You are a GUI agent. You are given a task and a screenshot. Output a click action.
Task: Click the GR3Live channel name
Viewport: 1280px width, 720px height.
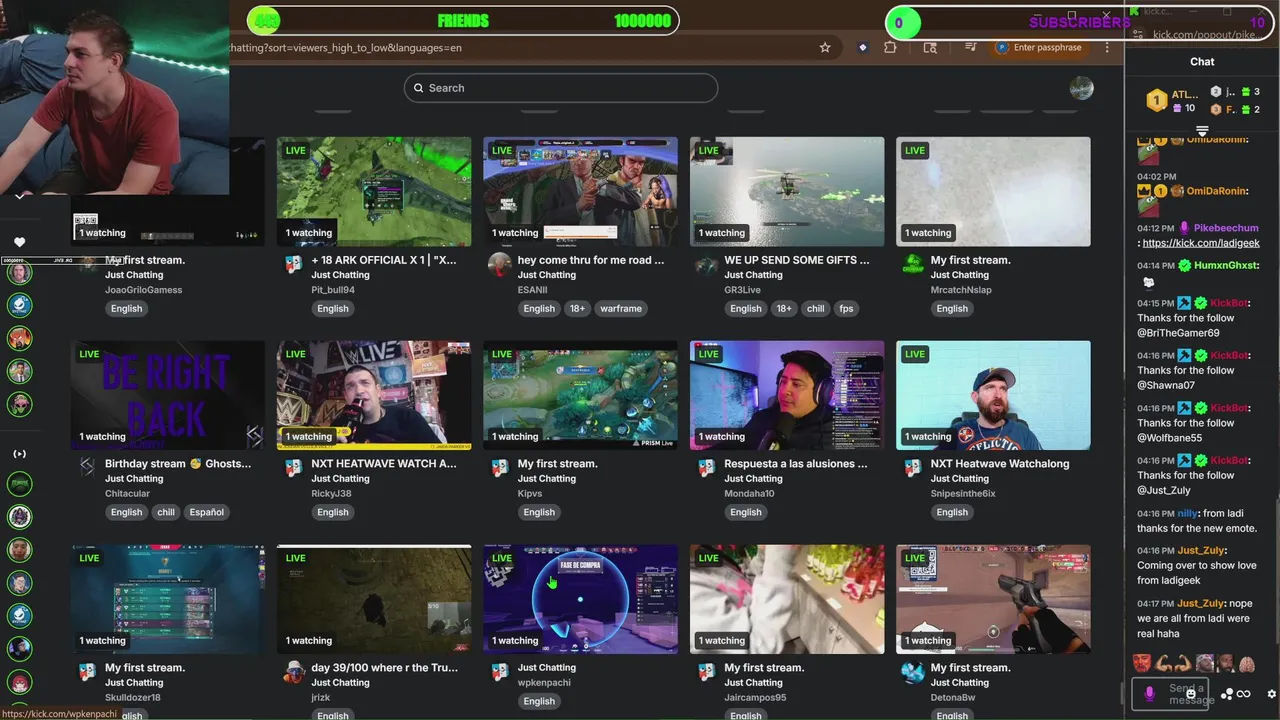pos(742,290)
